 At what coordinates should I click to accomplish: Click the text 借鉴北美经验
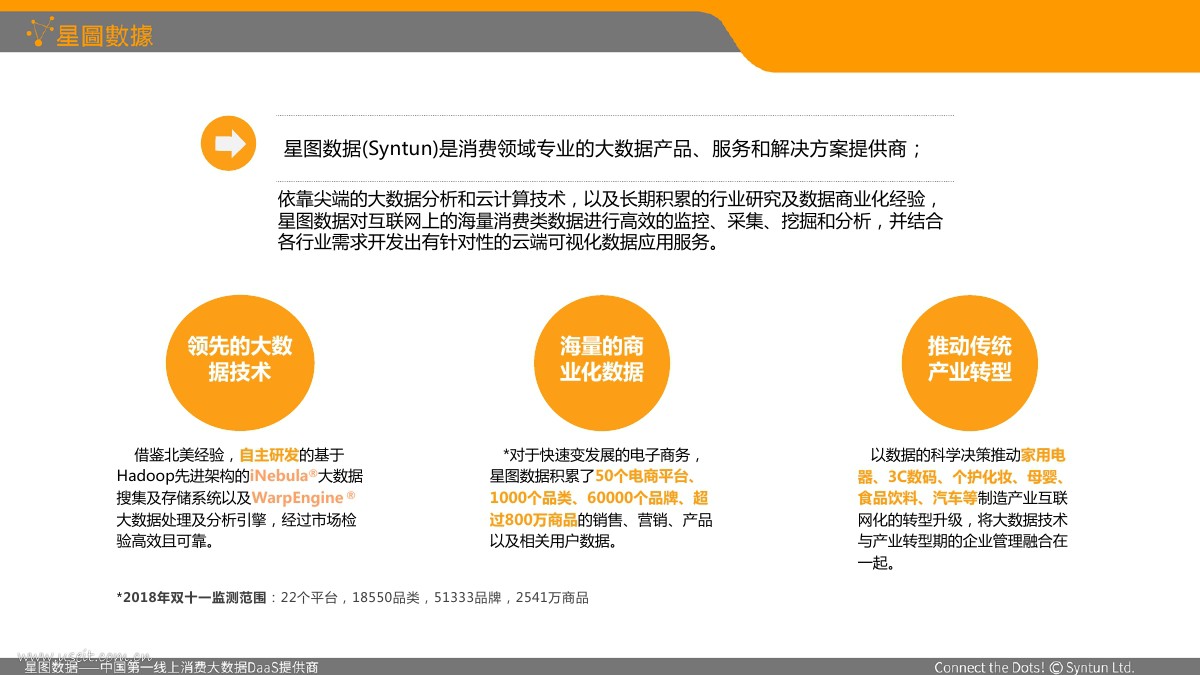[x=180, y=454]
